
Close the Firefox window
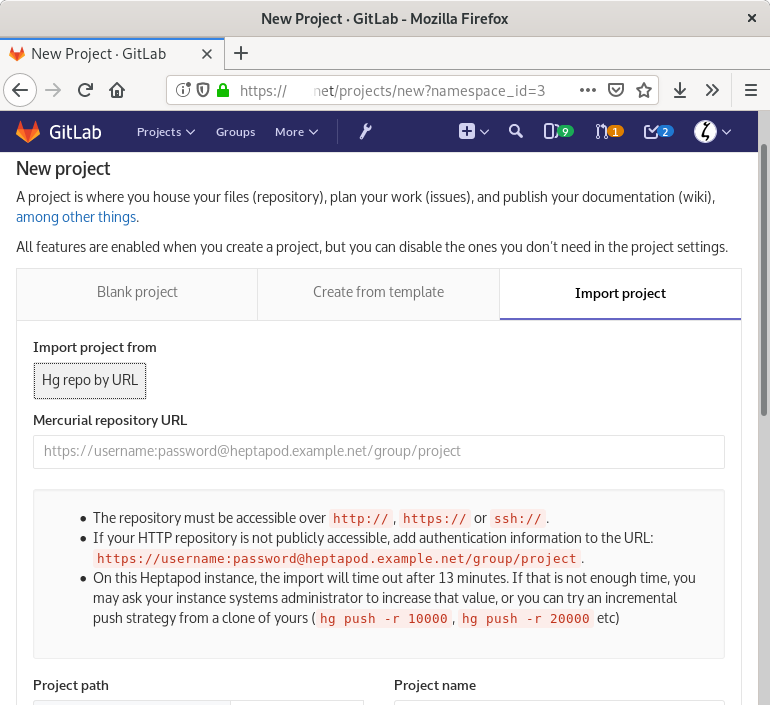click(x=751, y=18)
